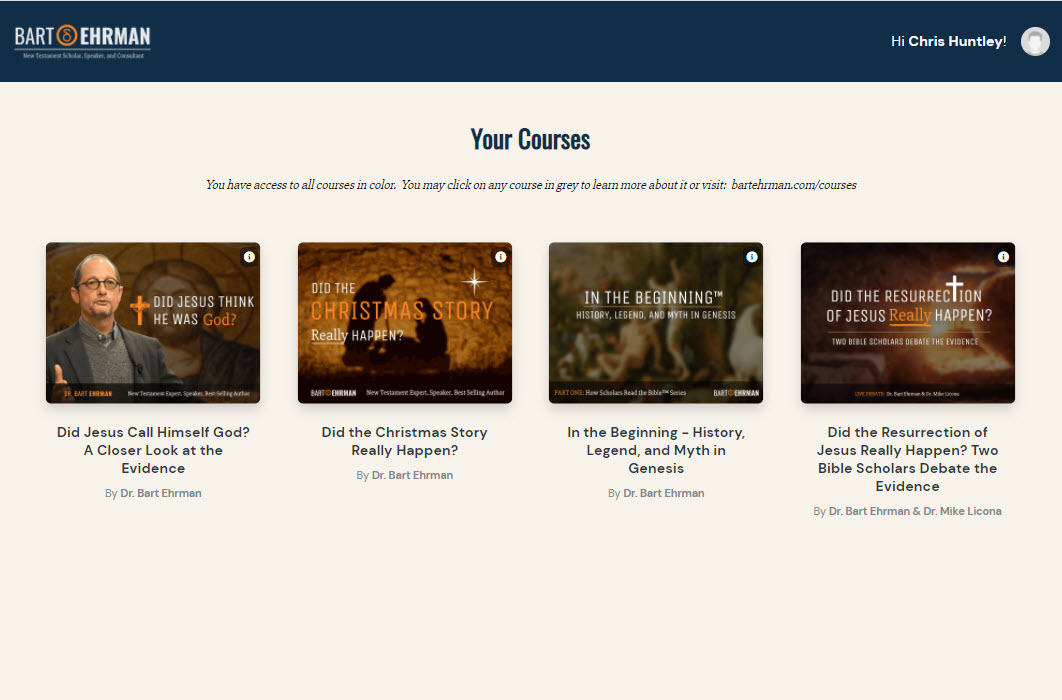Click author line under Did Jesus Call Himself God
This screenshot has height=700, width=1062.
(153, 494)
